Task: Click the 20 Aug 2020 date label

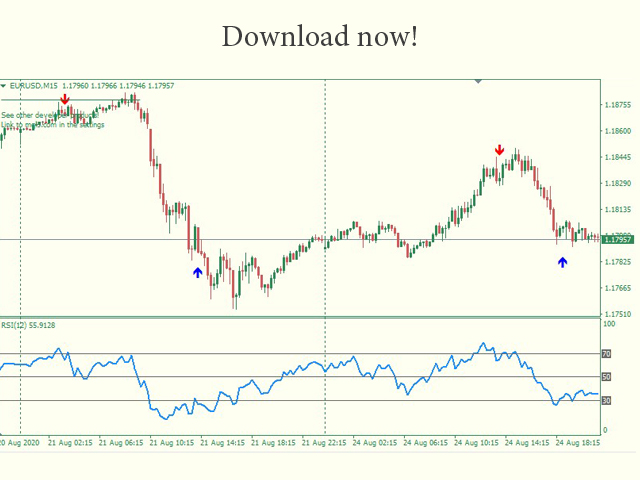Action: pos(20,443)
